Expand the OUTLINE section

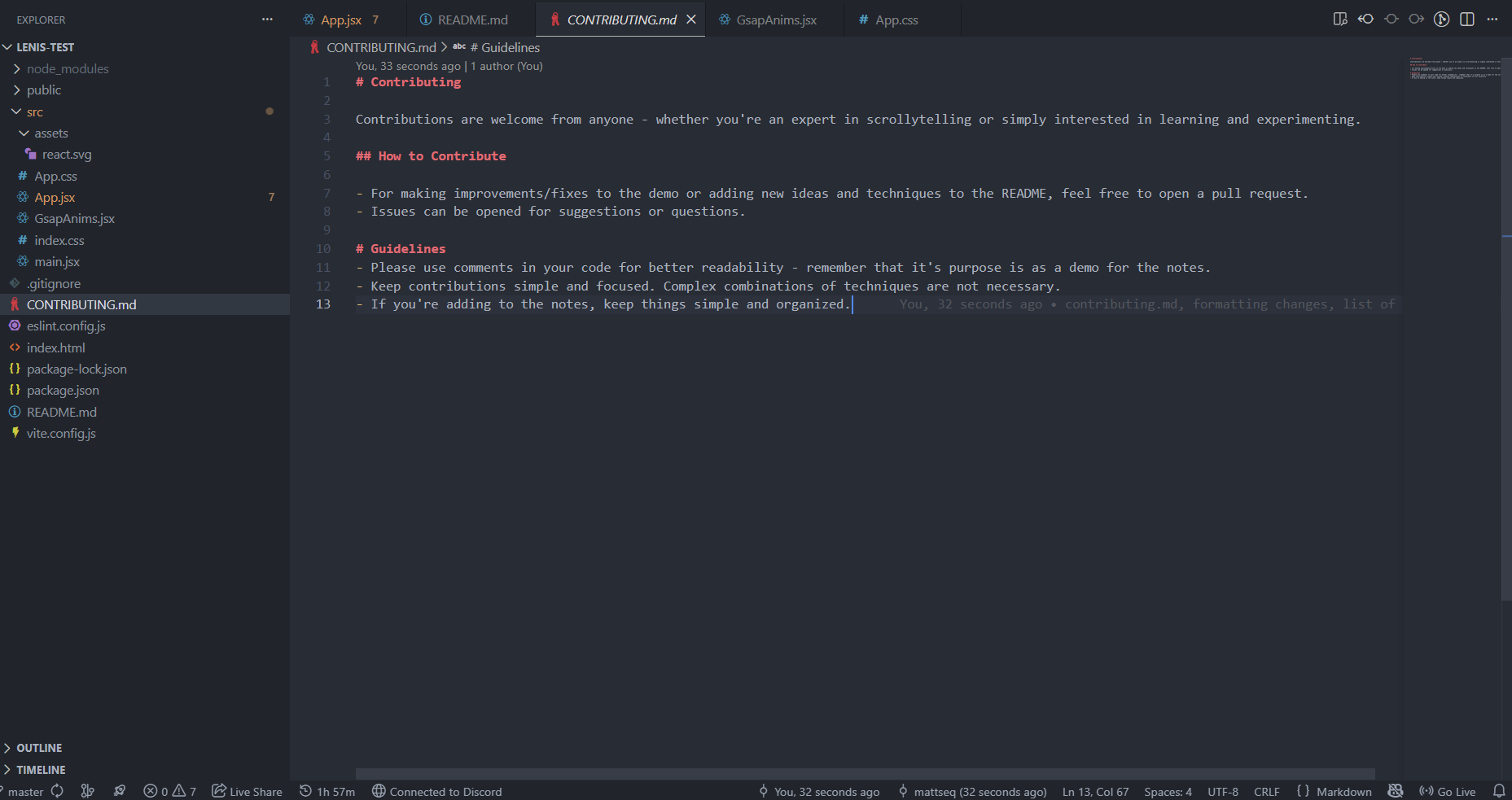pos(39,748)
